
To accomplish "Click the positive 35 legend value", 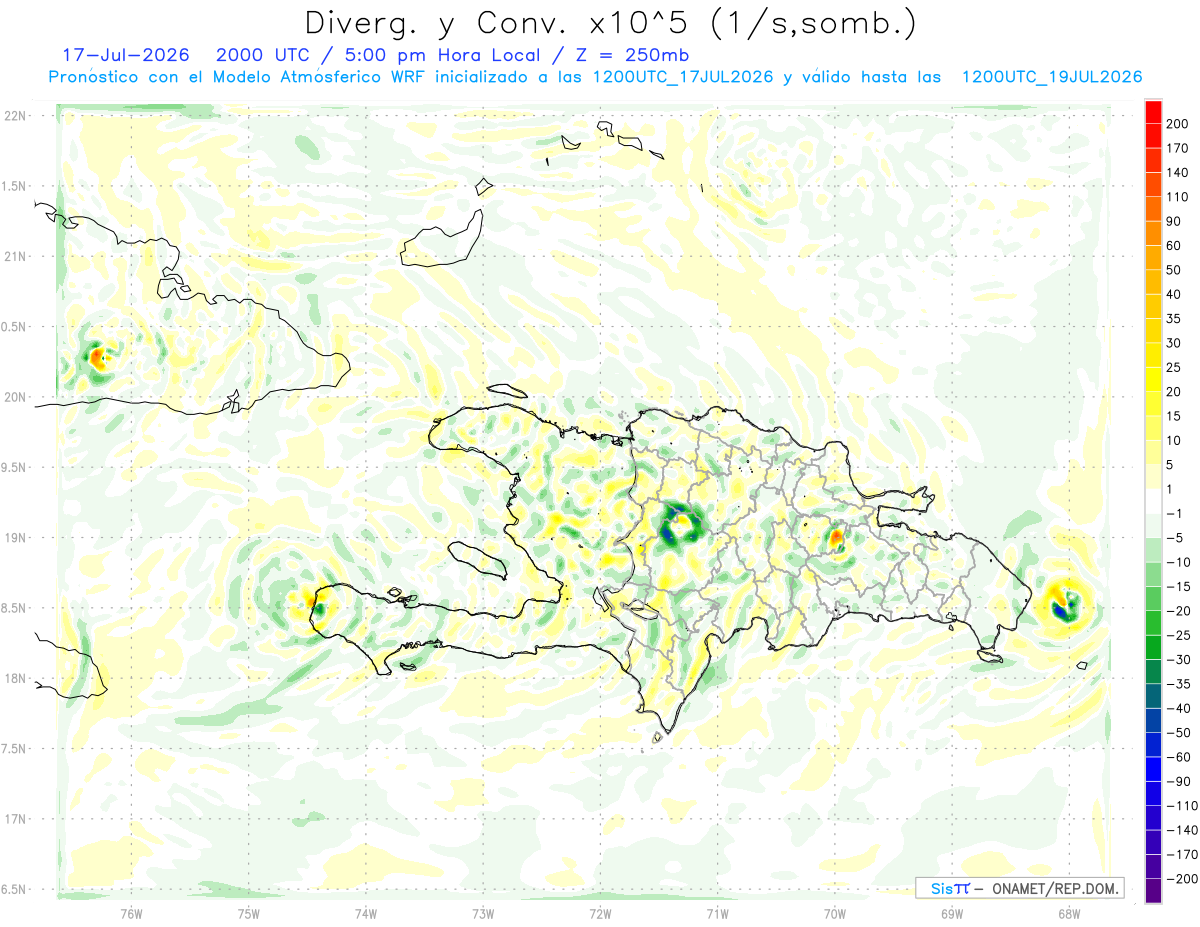I will click(x=1174, y=319).
